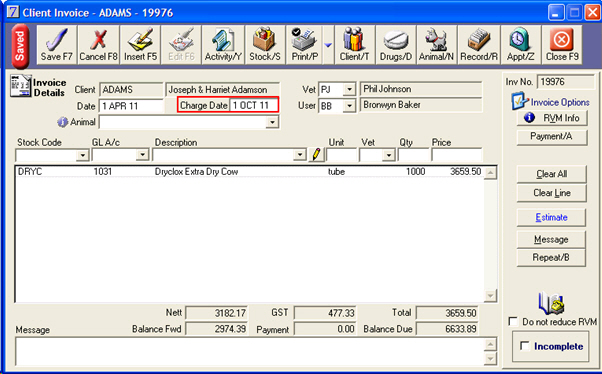The image size is (602, 374).
Task: Click the Clear All button
Action: coord(551,174)
